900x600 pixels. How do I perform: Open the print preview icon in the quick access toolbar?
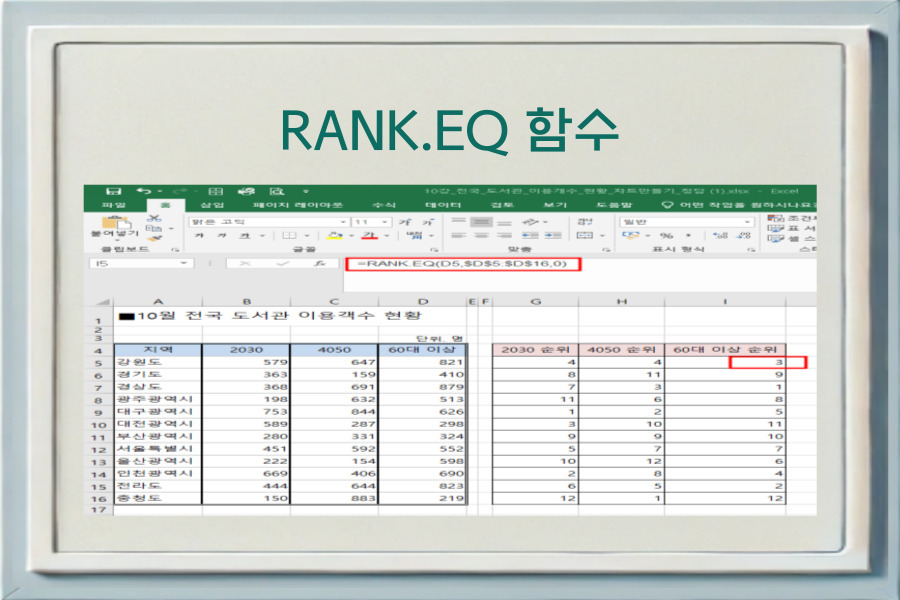[x=277, y=191]
